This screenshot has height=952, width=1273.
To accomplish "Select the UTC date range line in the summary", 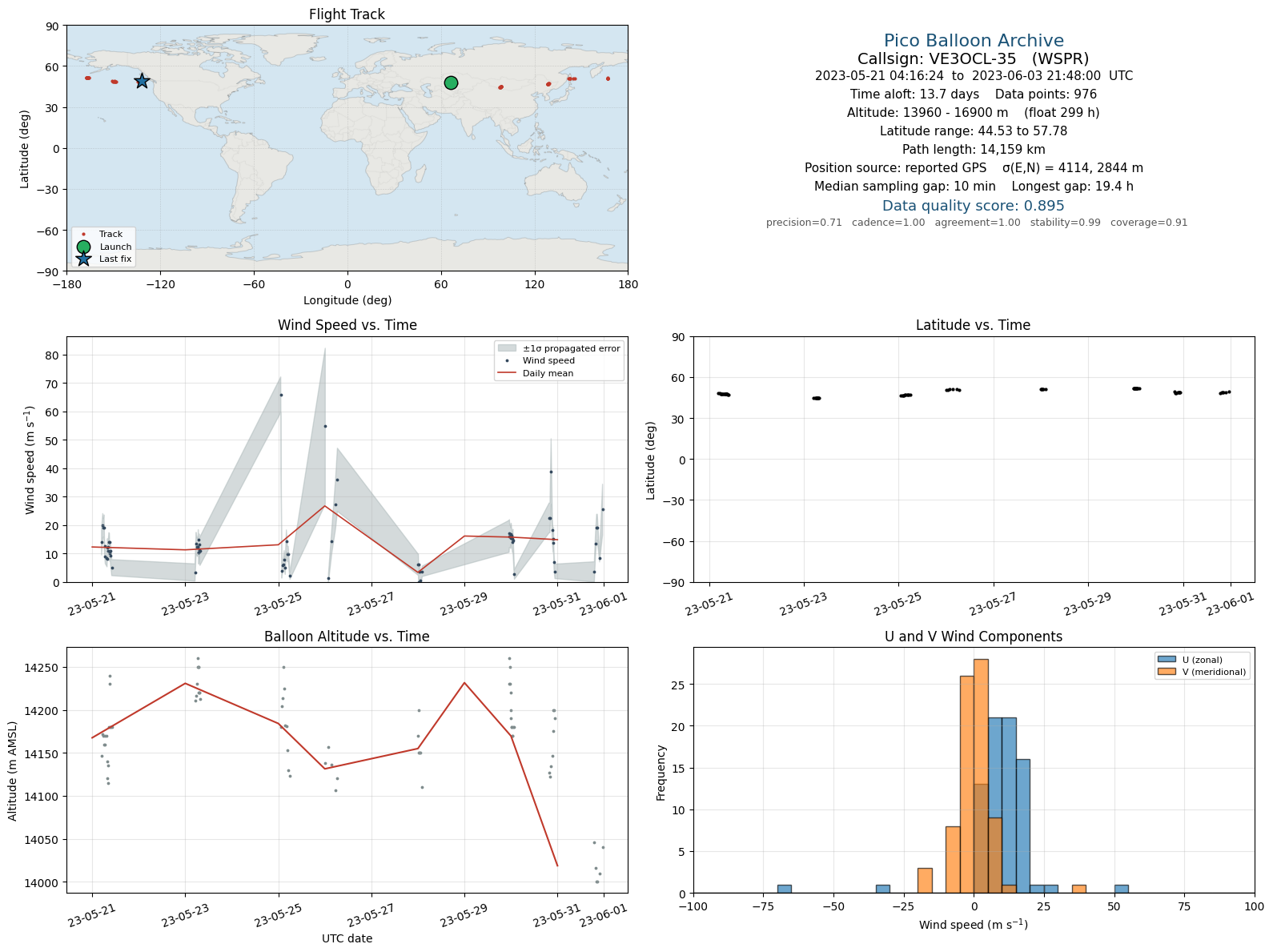I will 974,76.
